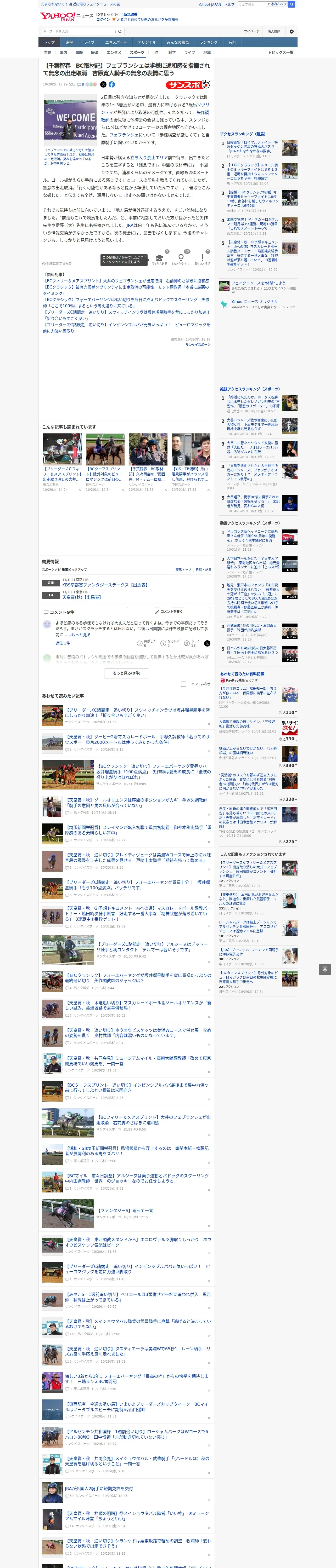Open KBS京都賞ファンタジーステークス race entry link
Screen dimensions: 336x1568
pyautogui.click(x=105, y=585)
